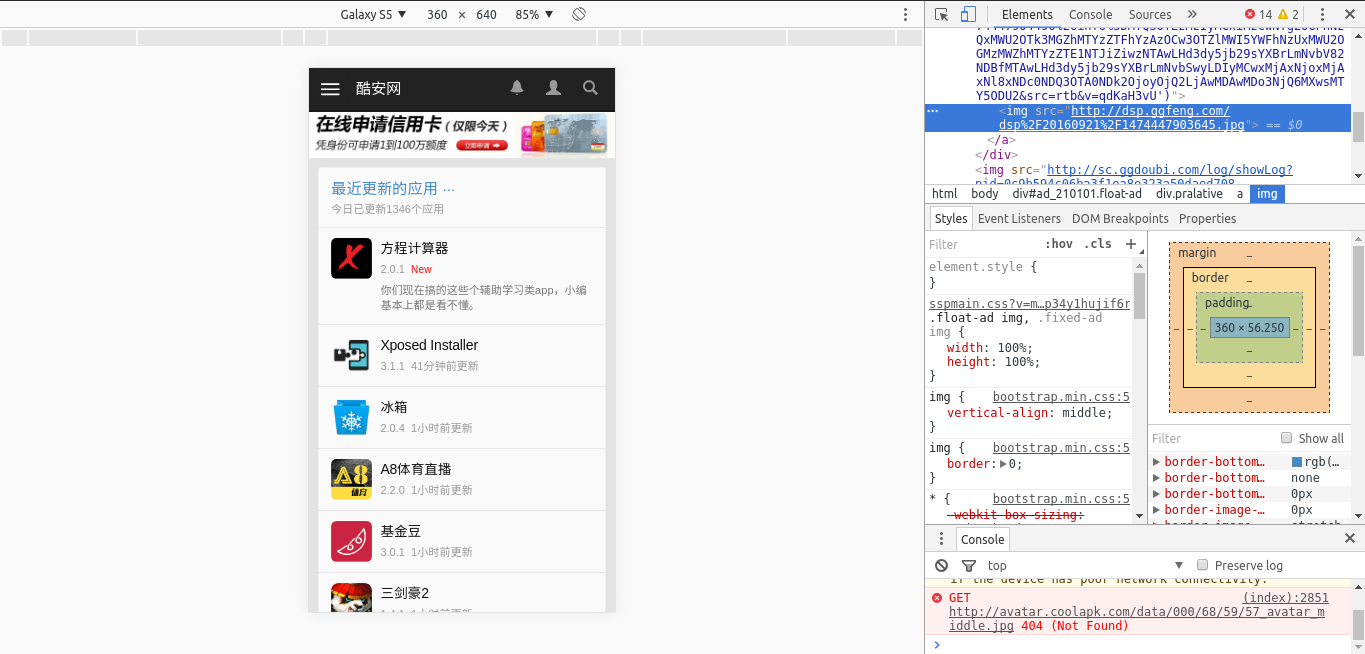Click the credit card banner advertisement
The height and width of the screenshot is (654, 1365).
point(462,134)
